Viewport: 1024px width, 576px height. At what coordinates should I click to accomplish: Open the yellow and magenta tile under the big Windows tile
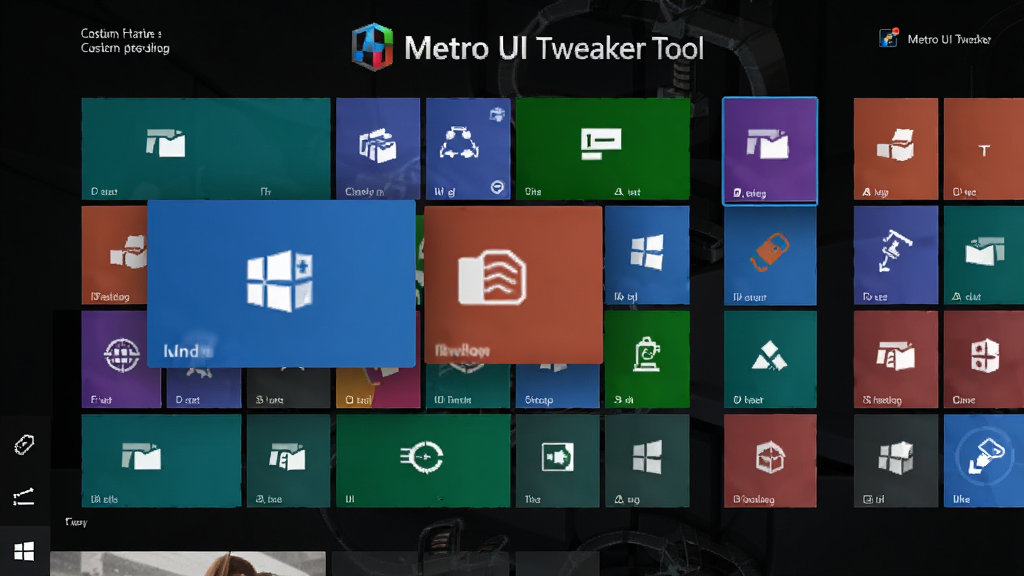point(378,388)
